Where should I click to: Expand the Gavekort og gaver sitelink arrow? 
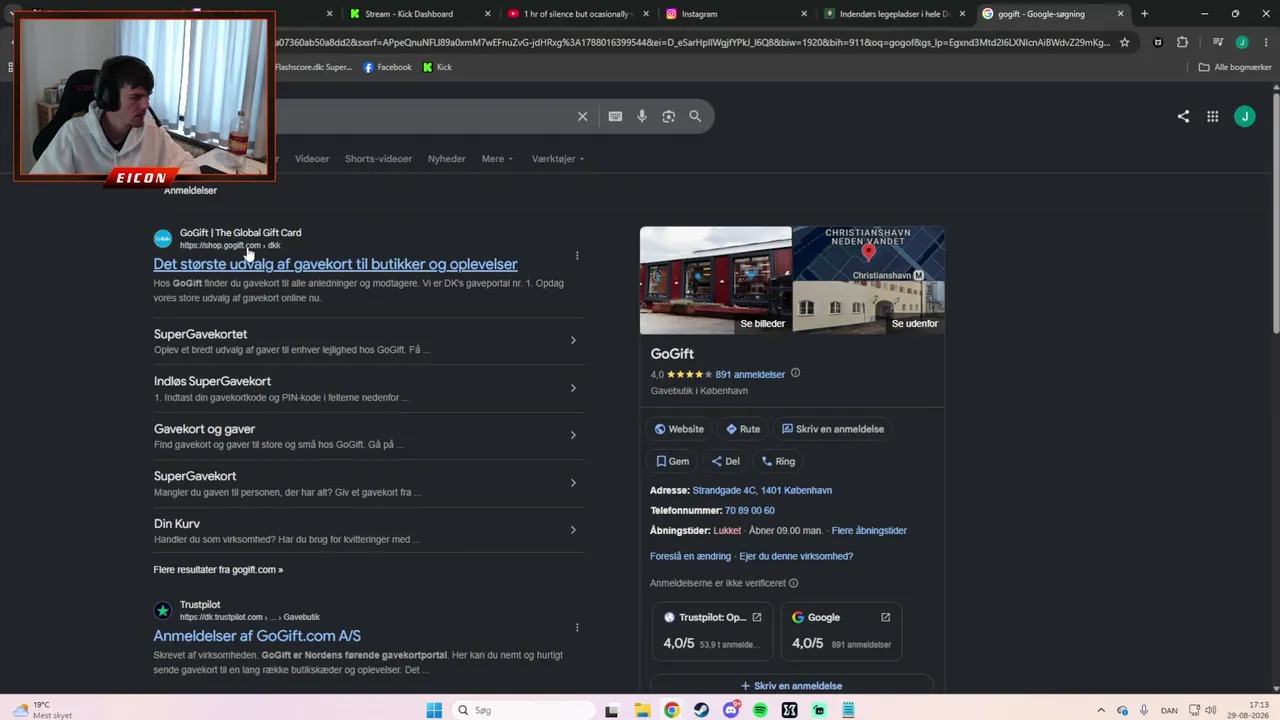pos(573,435)
